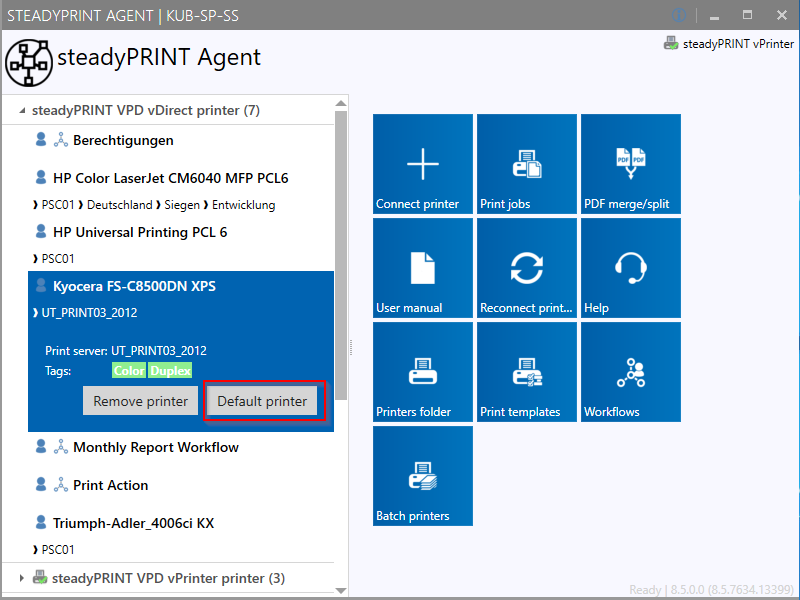Viewport: 800px width, 600px height.
Task: Open the Batch printers tile
Action: pos(423,476)
